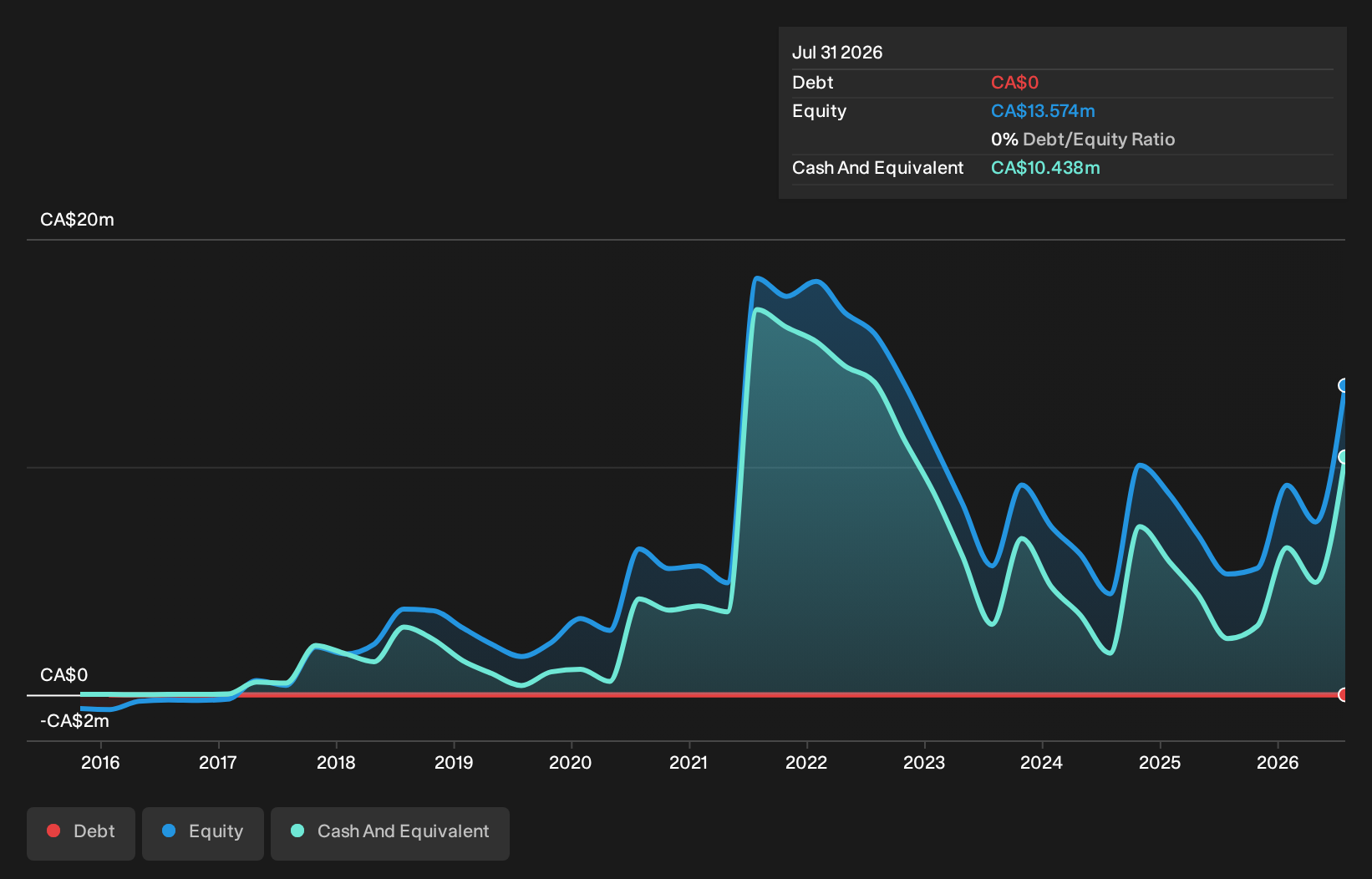
Task: Click the Debt row label in tooltip
Action: coord(813,83)
